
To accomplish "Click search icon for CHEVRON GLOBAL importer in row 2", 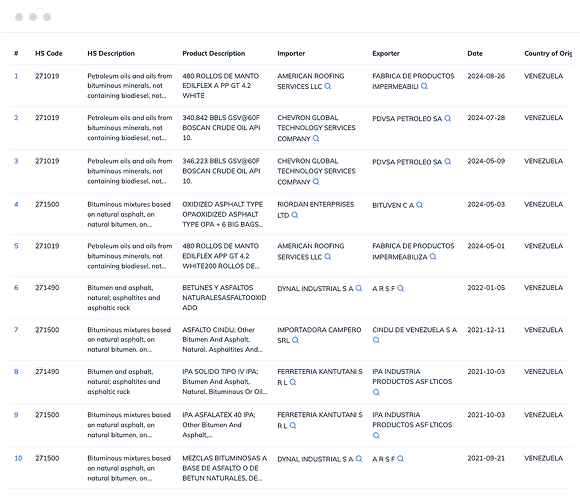I will 316,138.
